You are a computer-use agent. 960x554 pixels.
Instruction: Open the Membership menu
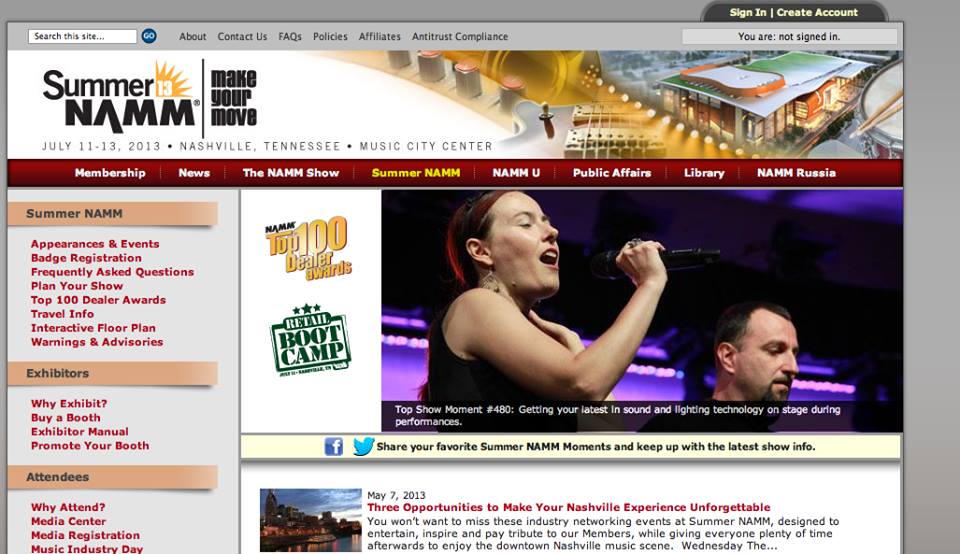[110, 173]
